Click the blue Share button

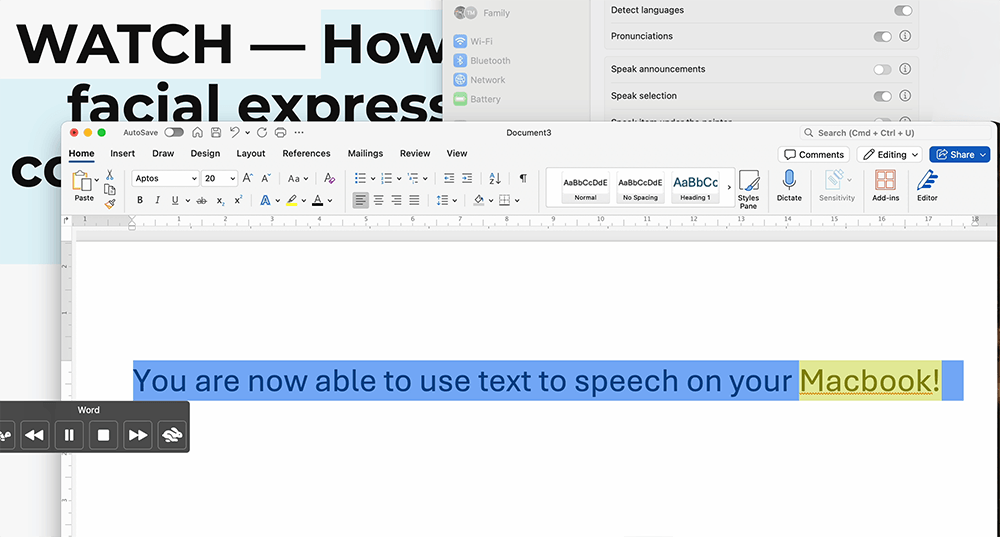[x=958, y=155]
